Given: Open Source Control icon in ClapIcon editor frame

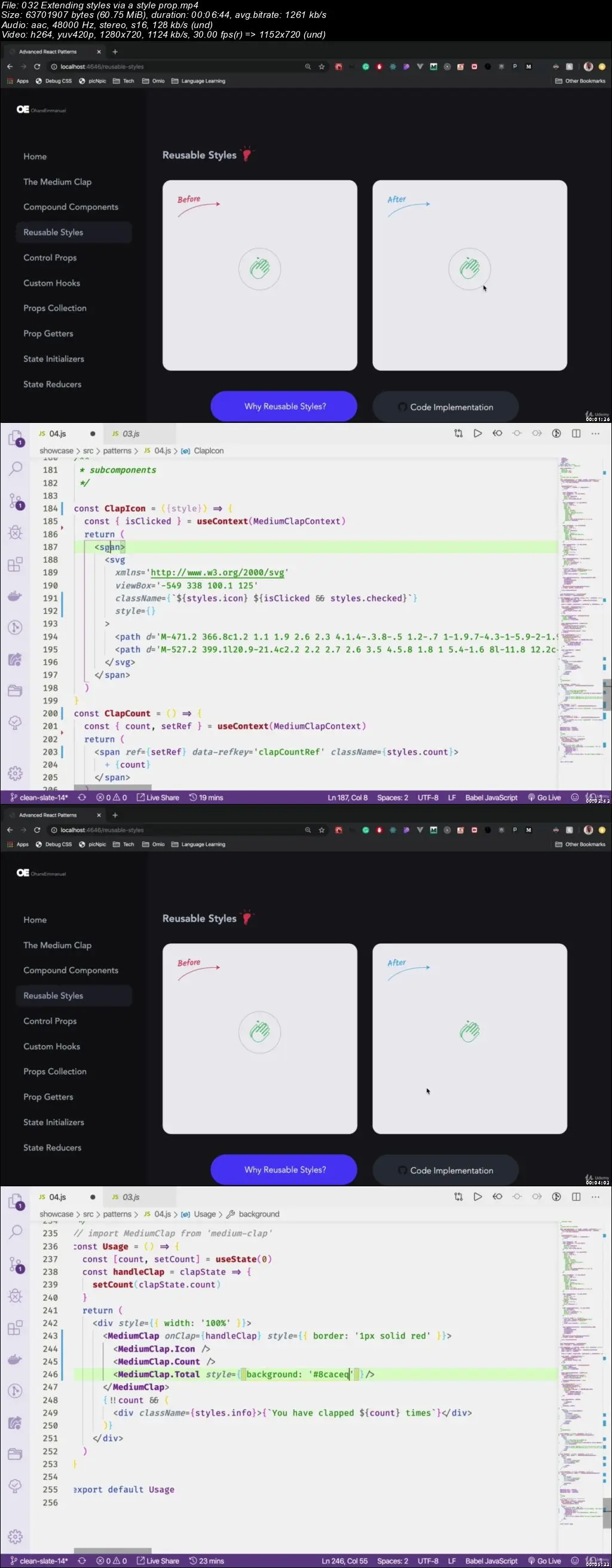Looking at the screenshot, I should coord(16,501).
